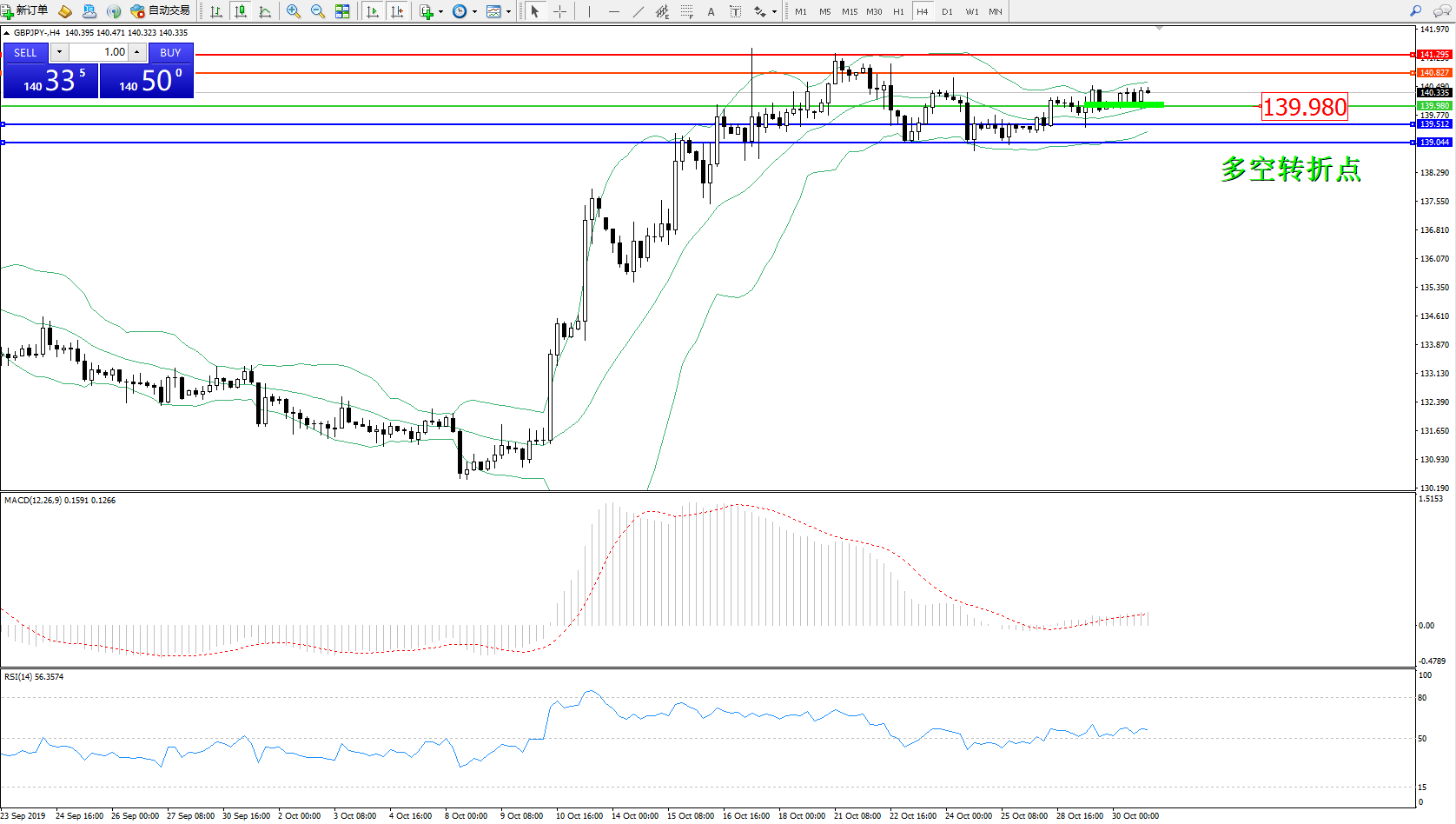Increase lot volume with up arrow
The height and width of the screenshot is (824, 1456).
(x=136, y=52)
